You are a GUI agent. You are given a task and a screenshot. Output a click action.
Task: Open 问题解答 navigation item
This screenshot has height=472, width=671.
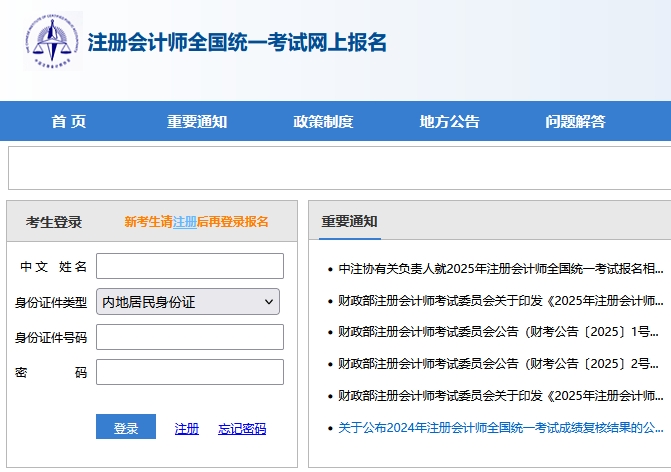[575, 122]
